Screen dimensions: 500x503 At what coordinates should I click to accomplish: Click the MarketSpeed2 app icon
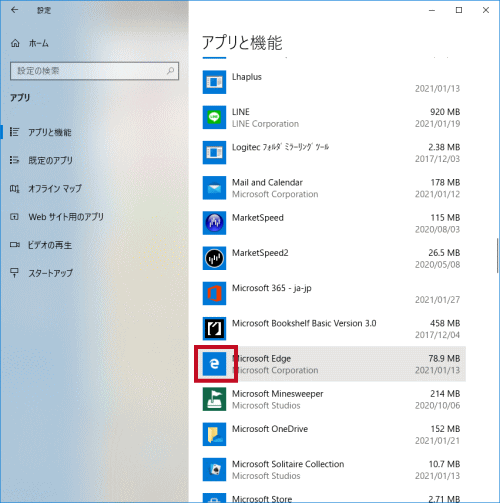pos(214,258)
